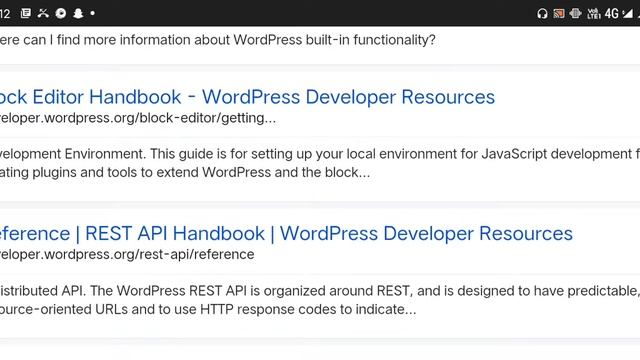
Task: Tap the missed call icon in status bar
Action: [43, 13]
